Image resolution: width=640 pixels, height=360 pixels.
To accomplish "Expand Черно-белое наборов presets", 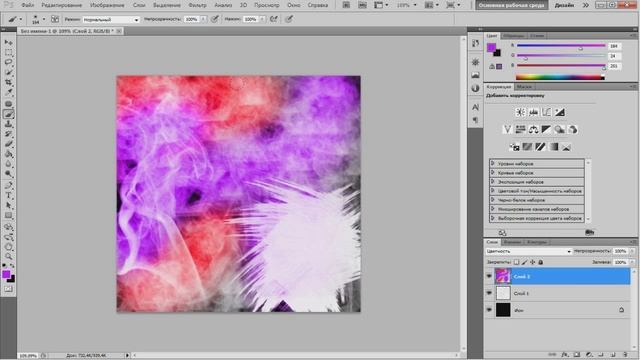I will (x=492, y=200).
